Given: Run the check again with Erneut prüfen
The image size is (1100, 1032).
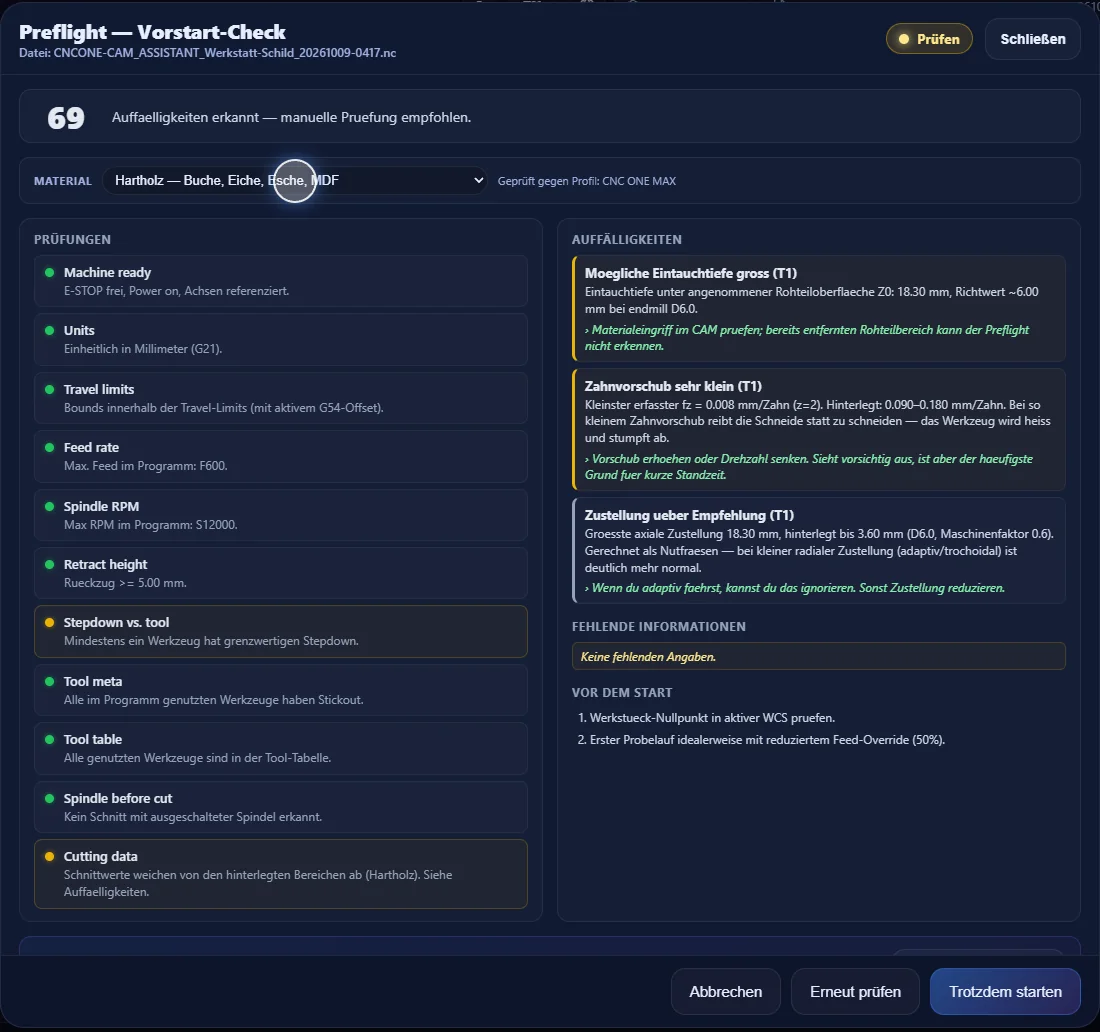Looking at the screenshot, I should (x=855, y=991).
